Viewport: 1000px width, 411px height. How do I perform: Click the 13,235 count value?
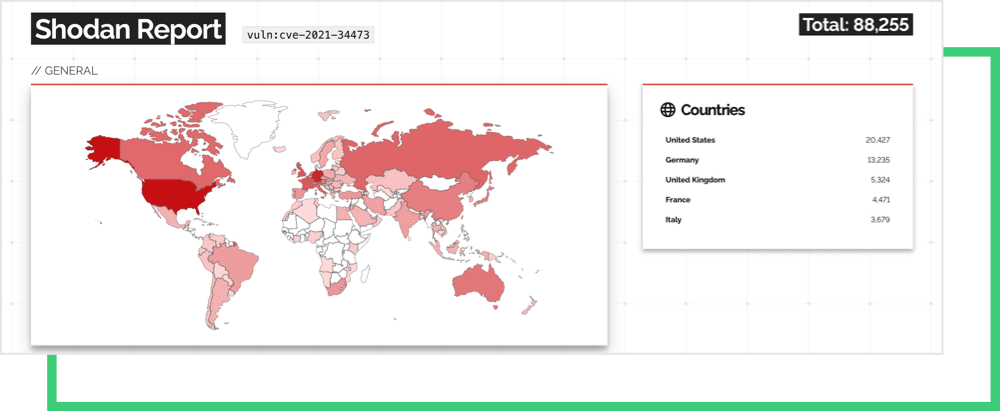click(878, 160)
